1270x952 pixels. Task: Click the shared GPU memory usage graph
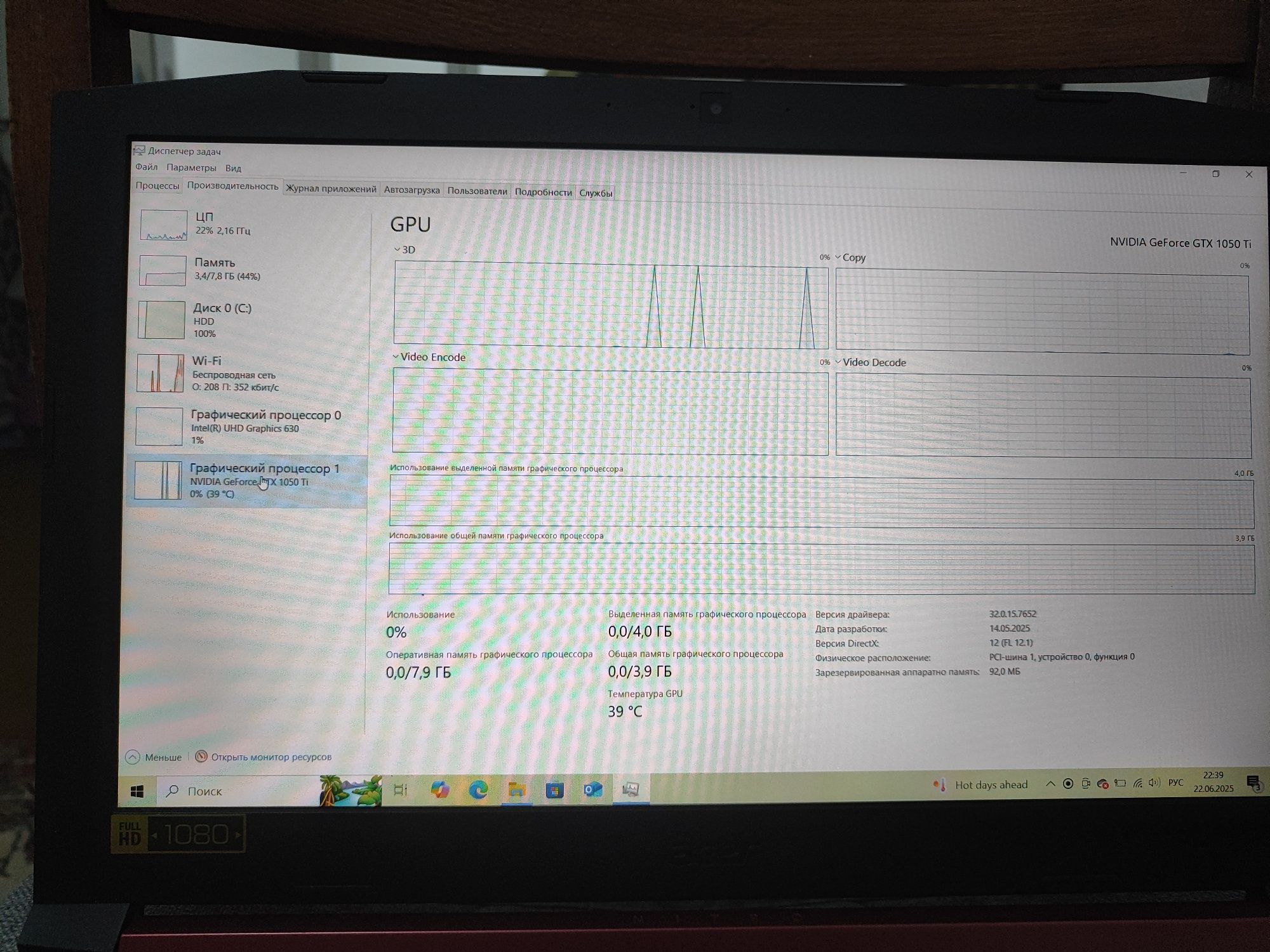pyautogui.click(x=822, y=568)
